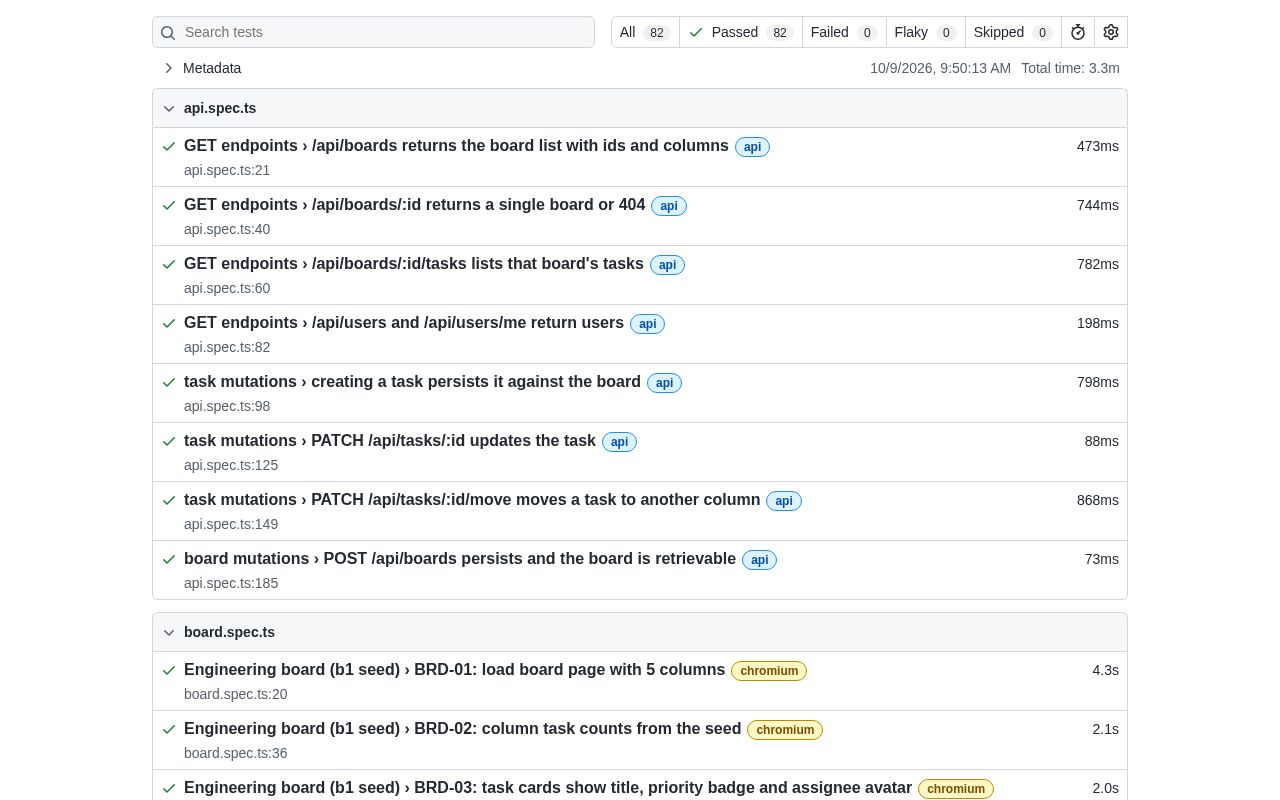This screenshot has width=1280, height=800.
Task: Click the pass check beside POST /api/boards test
Action: [169, 559]
